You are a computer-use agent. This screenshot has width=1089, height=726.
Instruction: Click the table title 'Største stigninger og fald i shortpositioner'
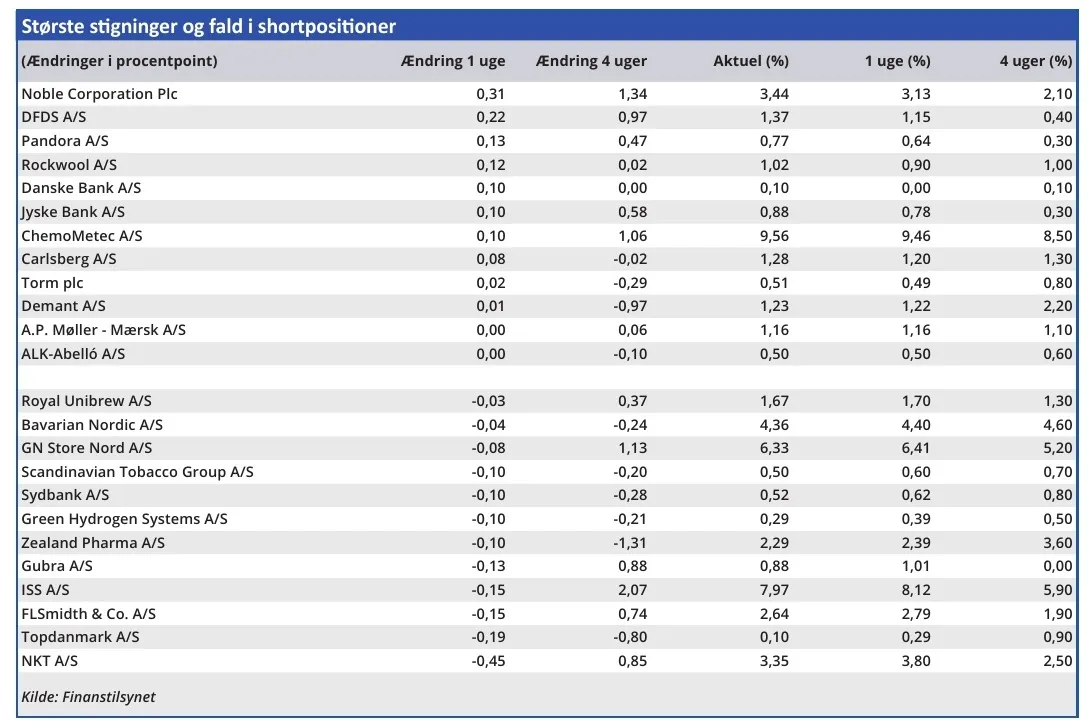click(208, 26)
